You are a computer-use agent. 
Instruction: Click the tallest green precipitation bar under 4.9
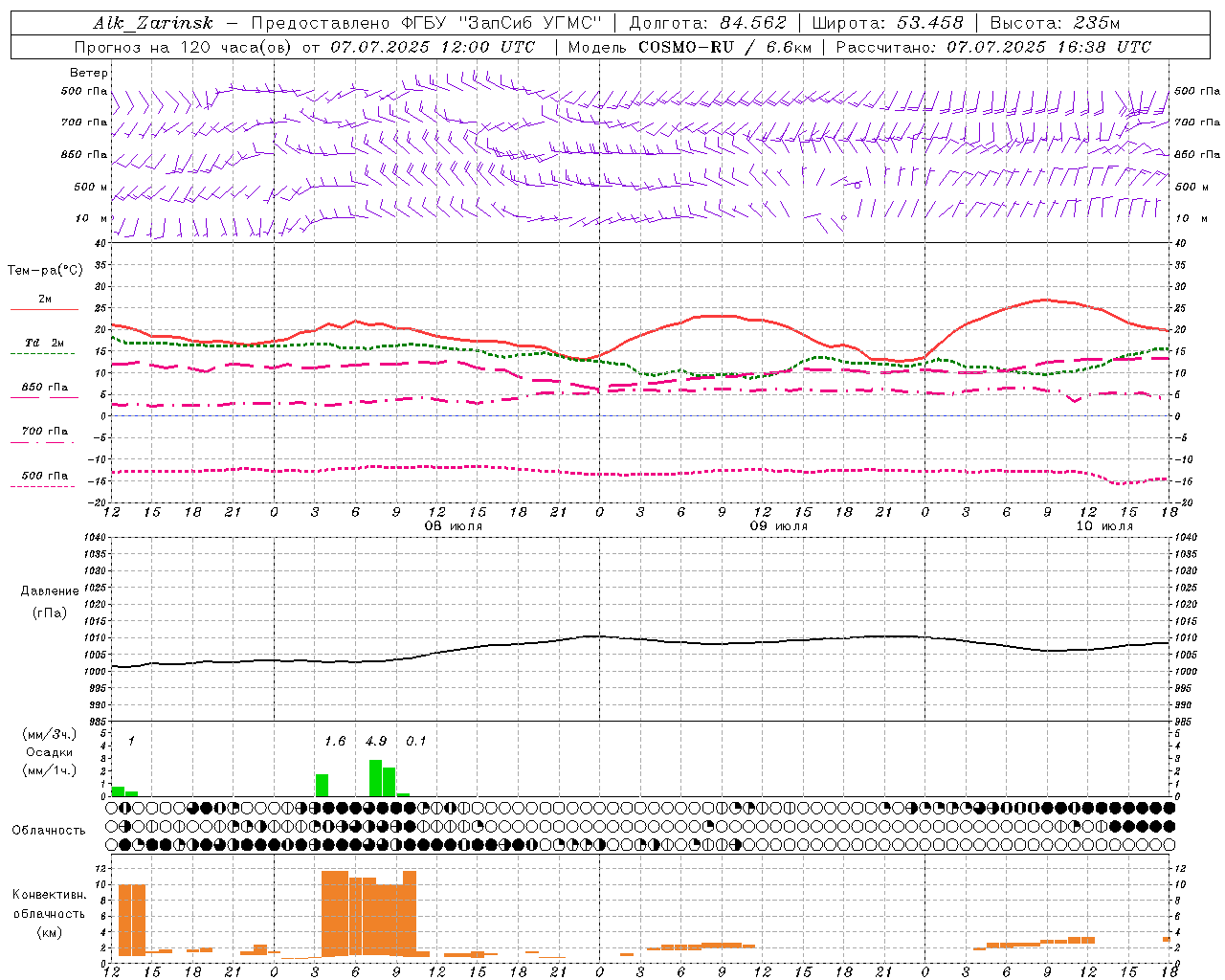click(x=375, y=778)
